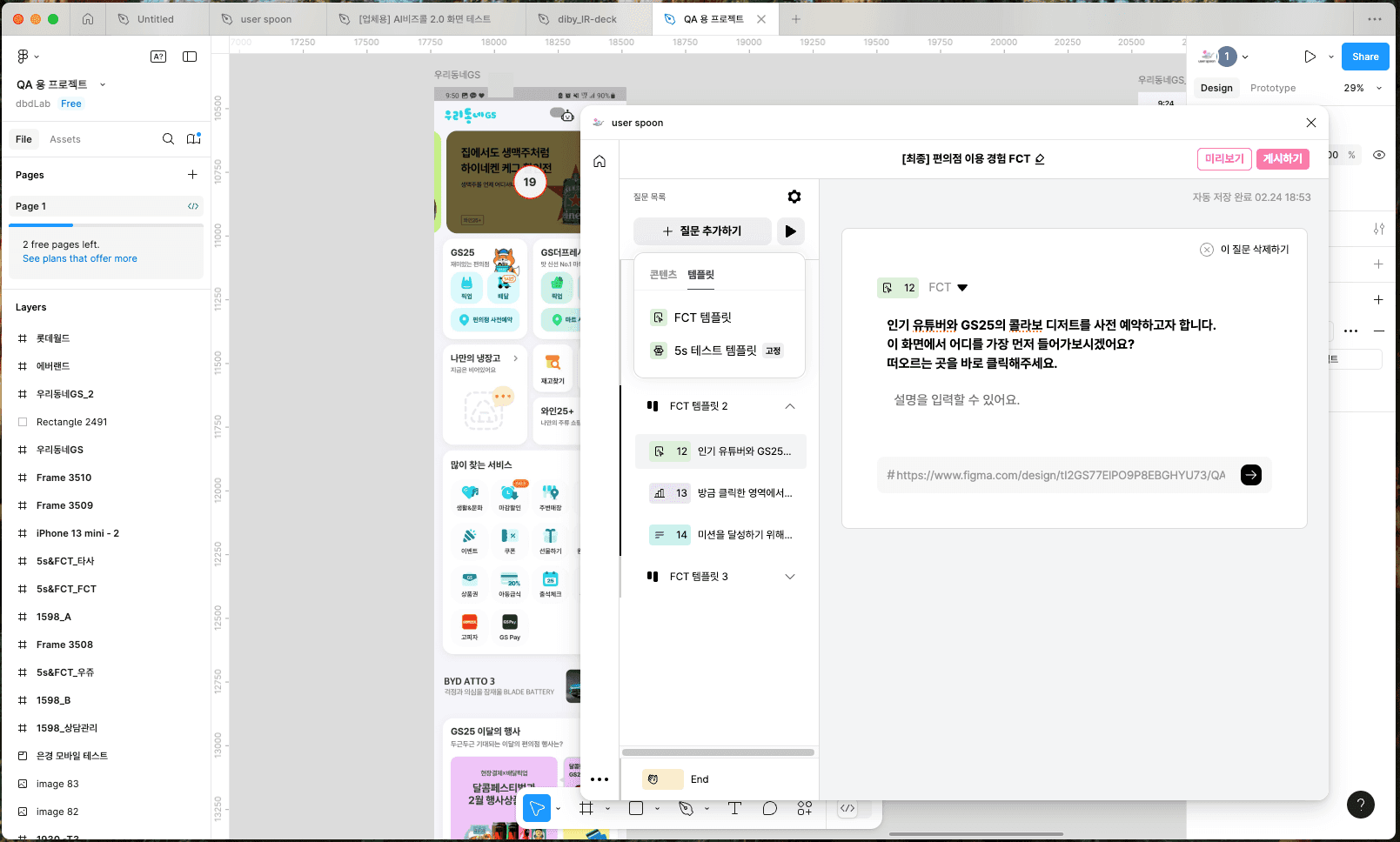Open the Untitled file tab

tap(155, 19)
